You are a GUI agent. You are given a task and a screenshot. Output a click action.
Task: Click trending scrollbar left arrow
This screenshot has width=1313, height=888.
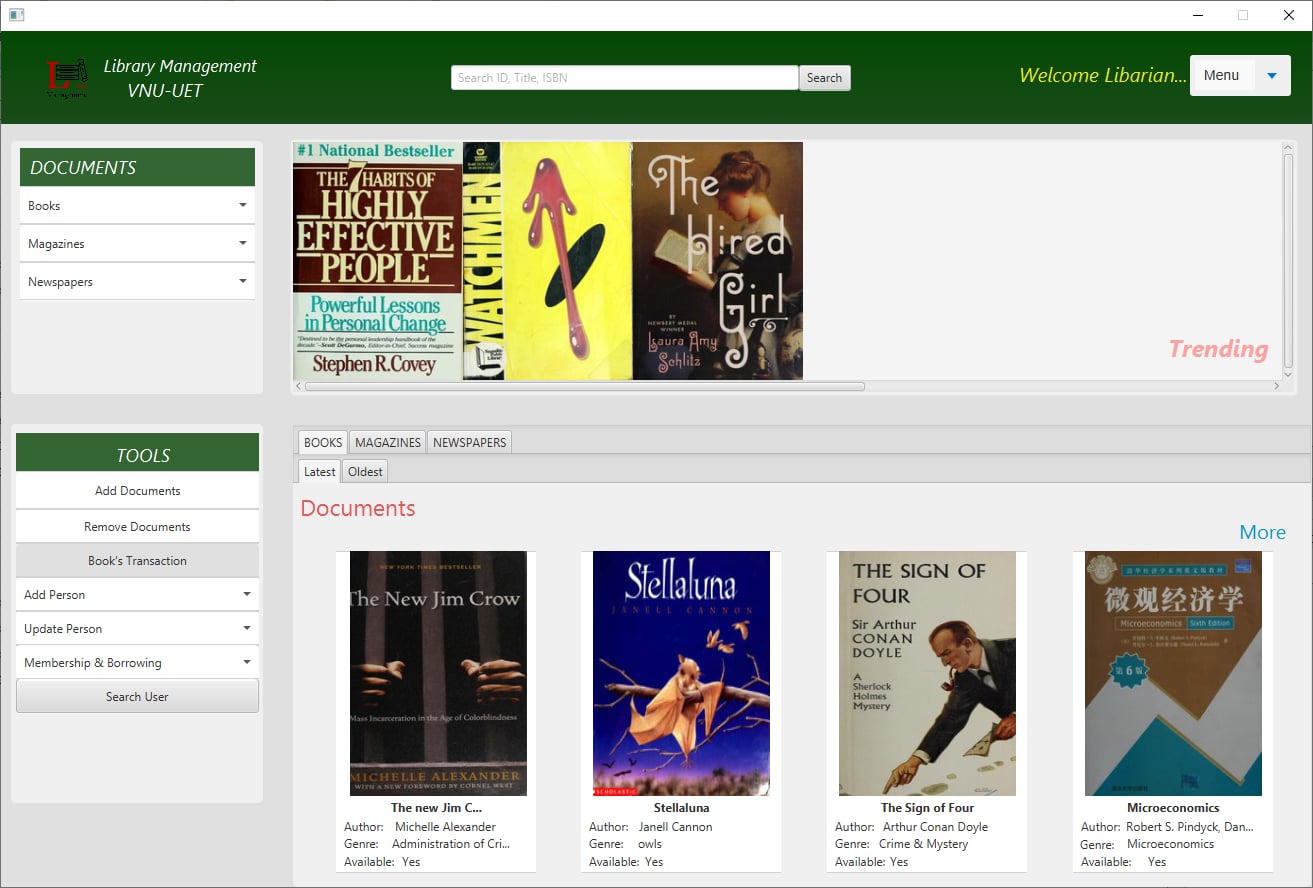[297, 386]
